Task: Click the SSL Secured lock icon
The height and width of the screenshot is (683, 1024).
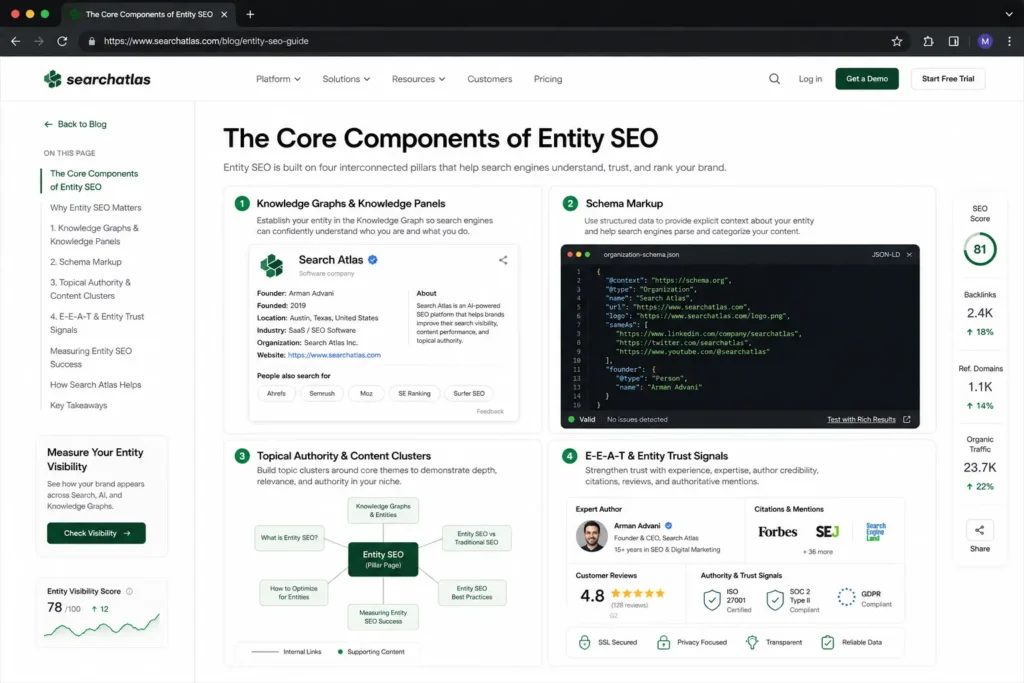Action: coord(584,642)
